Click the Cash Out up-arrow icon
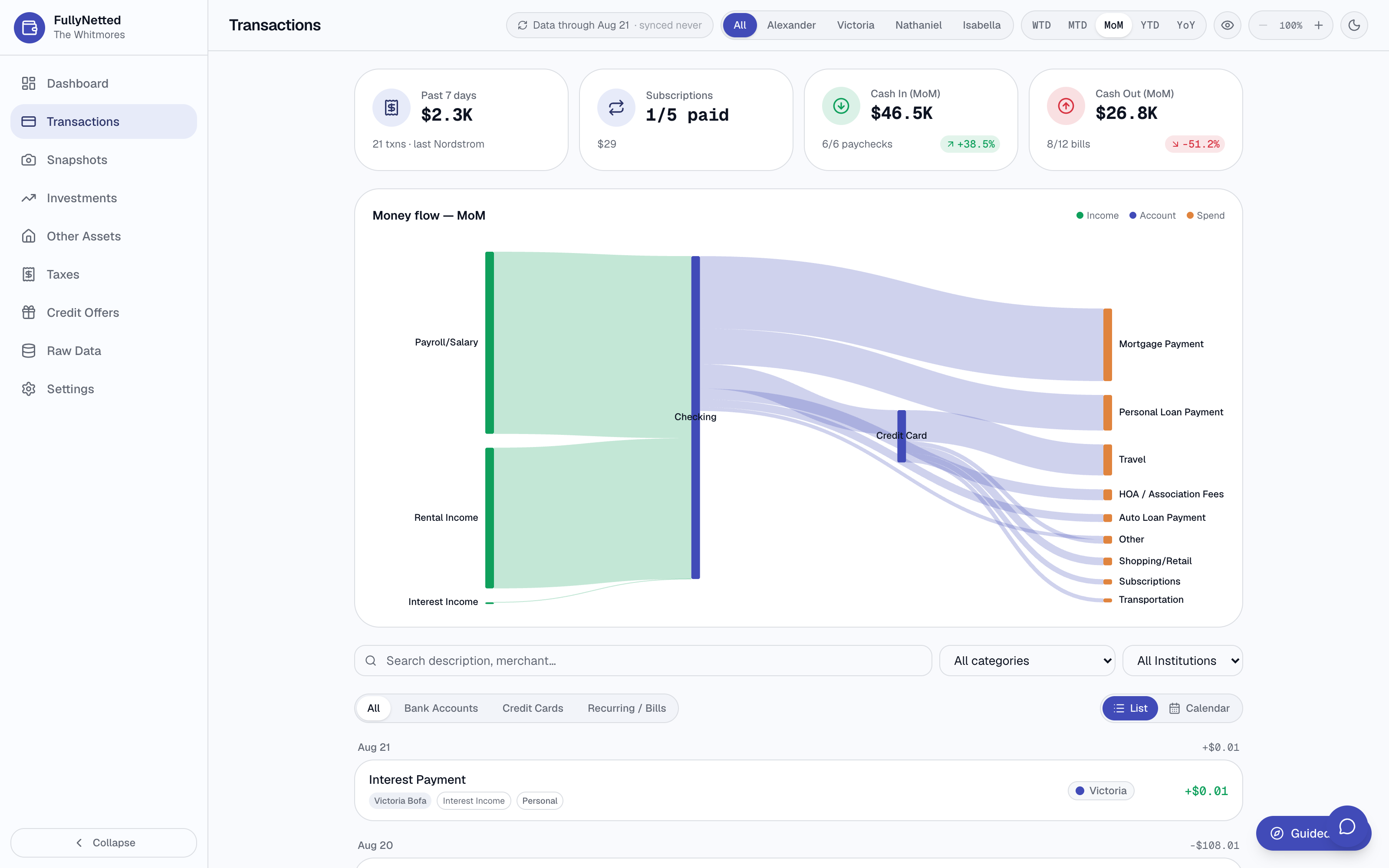Image resolution: width=1389 pixels, height=868 pixels. tap(1066, 105)
